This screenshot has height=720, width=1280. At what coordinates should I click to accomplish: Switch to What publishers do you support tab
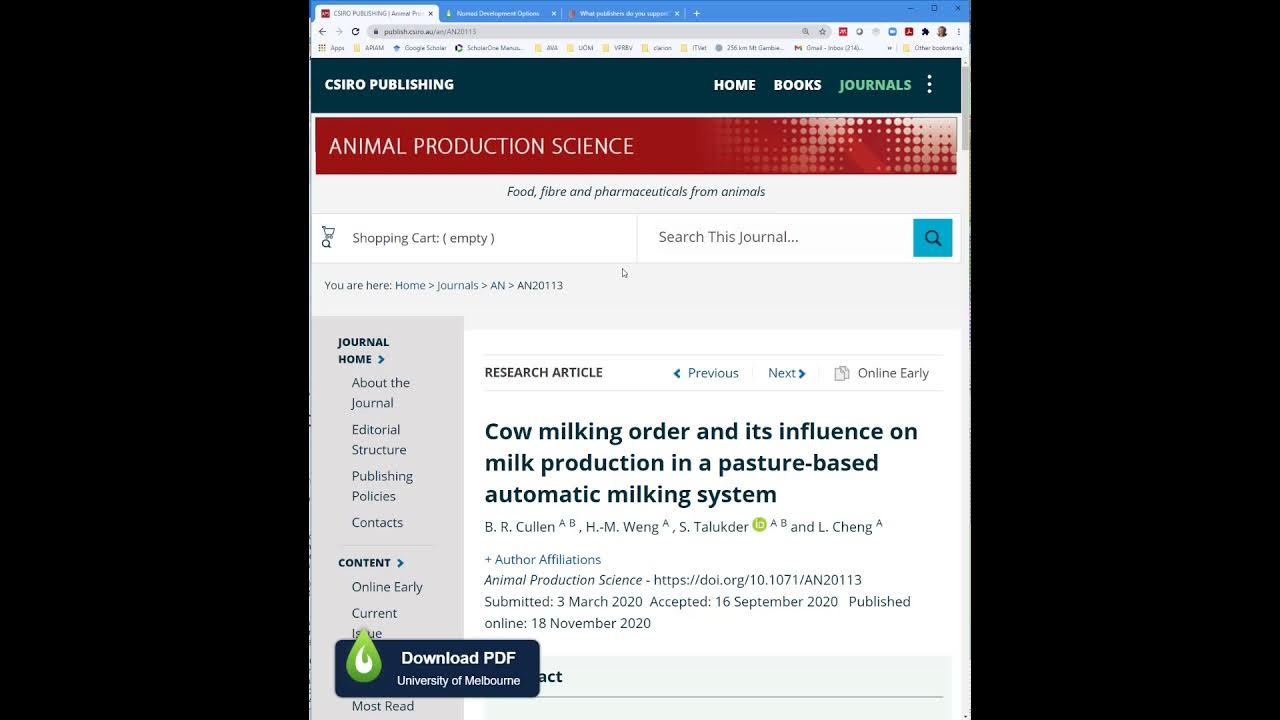point(623,13)
